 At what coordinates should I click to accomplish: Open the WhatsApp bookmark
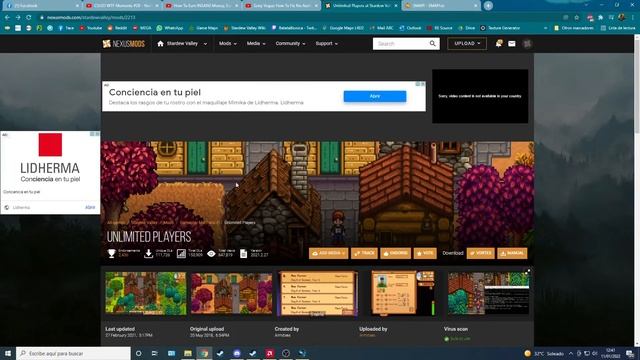pos(170,28)
